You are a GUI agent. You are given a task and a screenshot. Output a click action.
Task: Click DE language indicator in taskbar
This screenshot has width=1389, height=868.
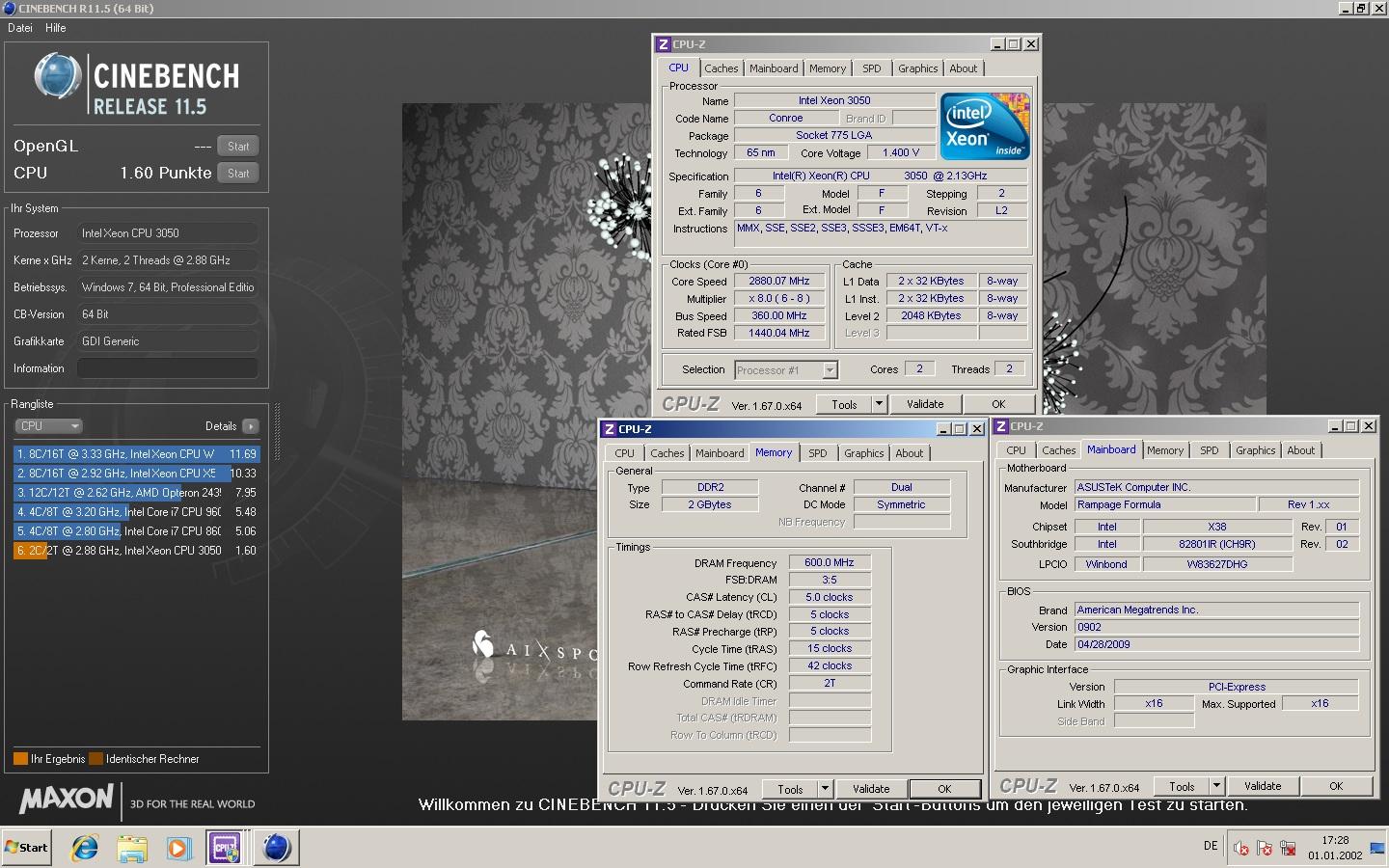[1211, 846]
